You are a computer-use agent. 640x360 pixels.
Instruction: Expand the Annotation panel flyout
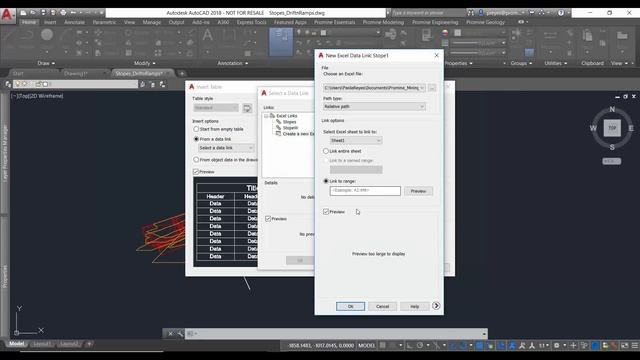point(233,63)
